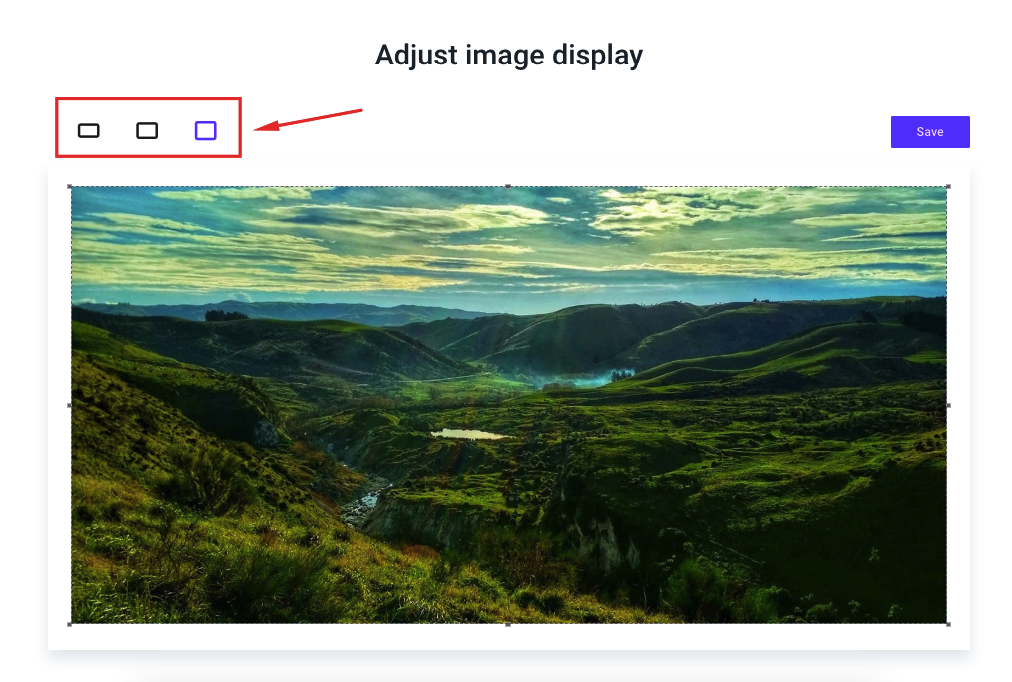This screenshot has width=1012, height=682.
Task: Click the small pond in the landscape image
Action: coord(469,435)
